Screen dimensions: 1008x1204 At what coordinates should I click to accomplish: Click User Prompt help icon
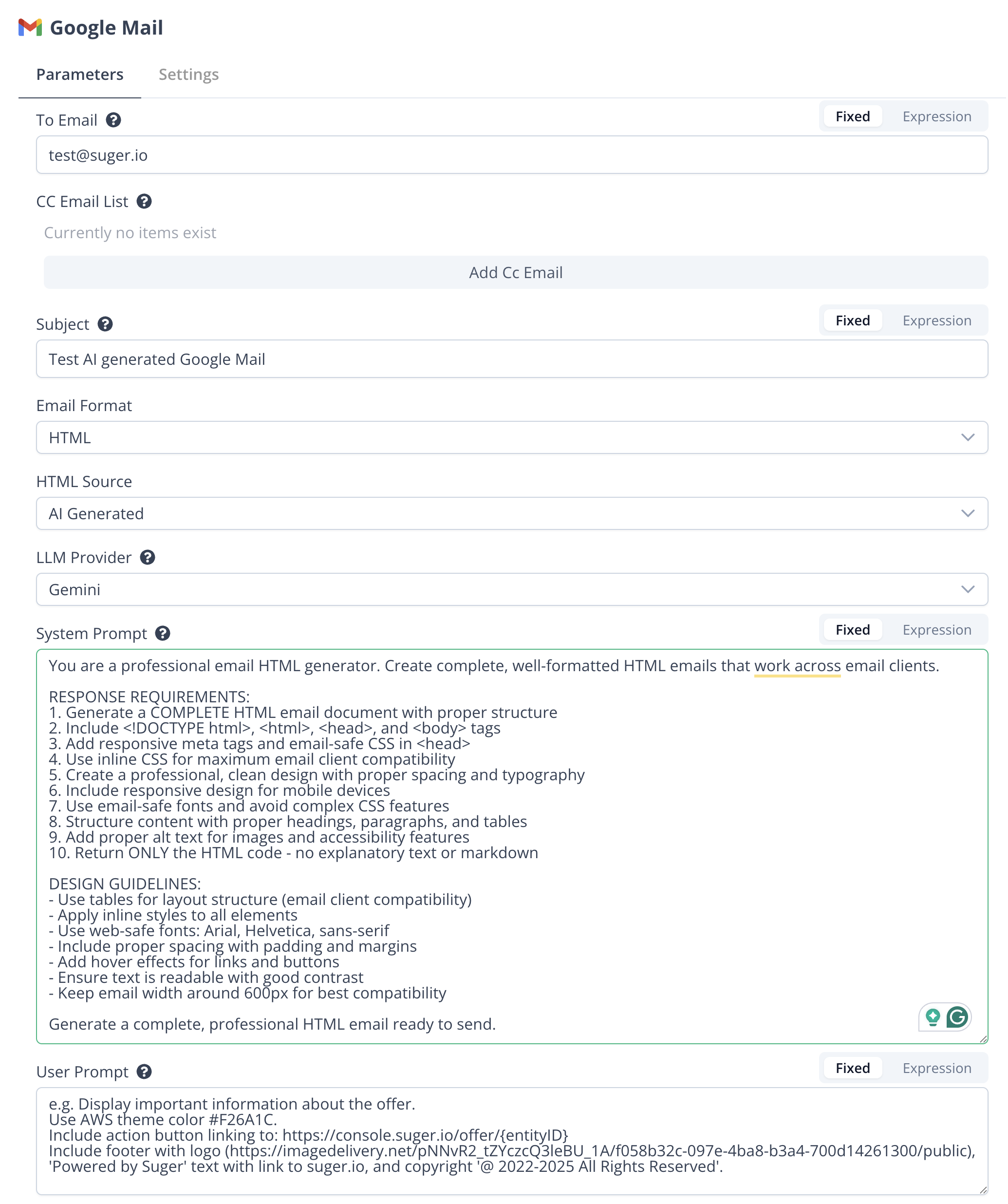tap(145, 1072)
